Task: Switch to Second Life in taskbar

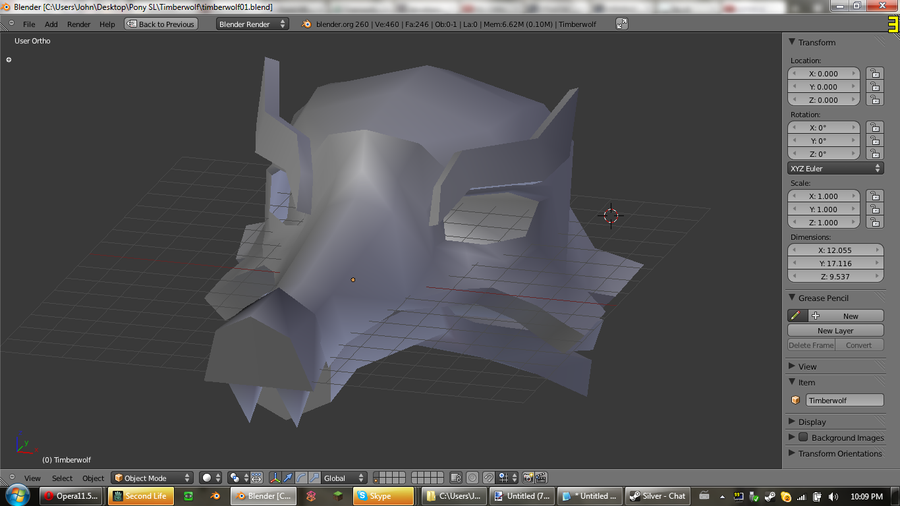Action: [x=141, y=496]
